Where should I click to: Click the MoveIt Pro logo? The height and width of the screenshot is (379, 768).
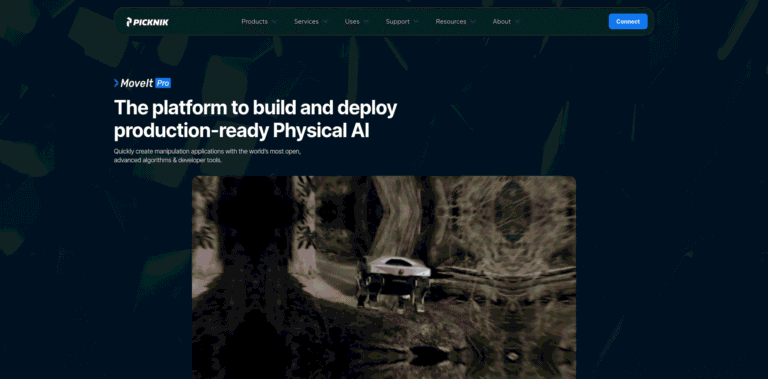click(x=142, y=83)
